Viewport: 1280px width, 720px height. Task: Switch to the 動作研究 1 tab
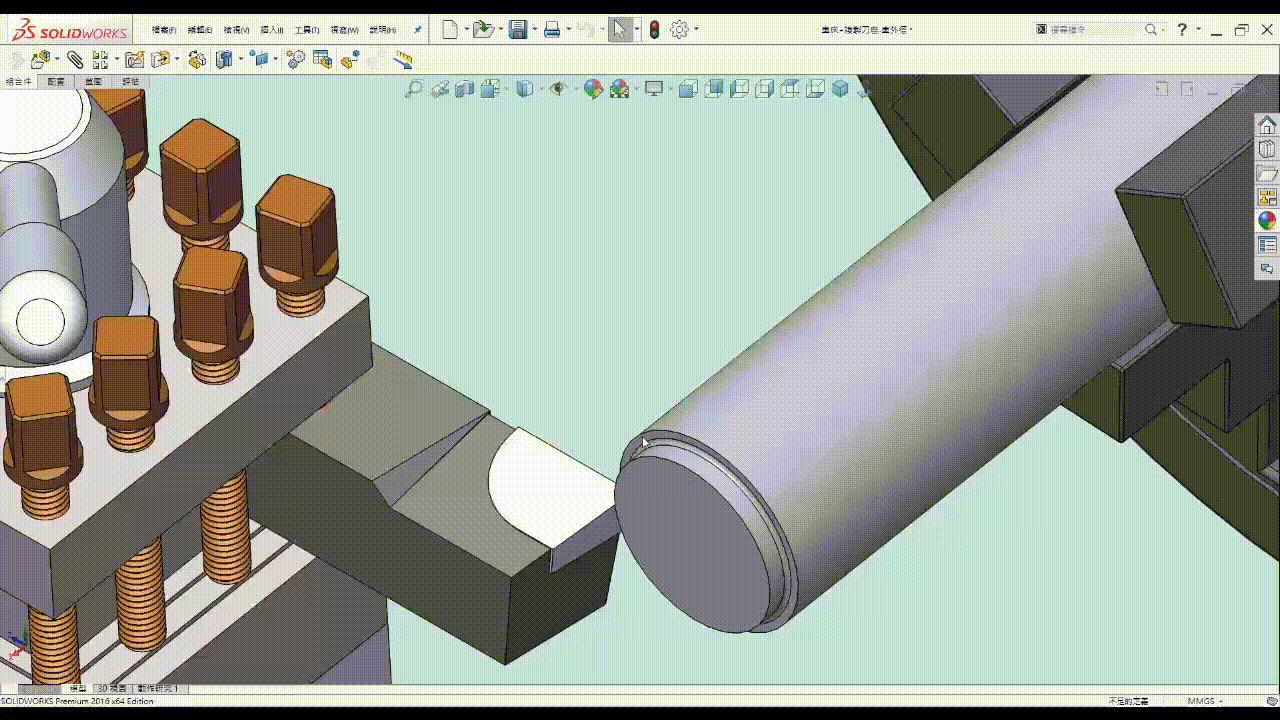click(157, 689)
